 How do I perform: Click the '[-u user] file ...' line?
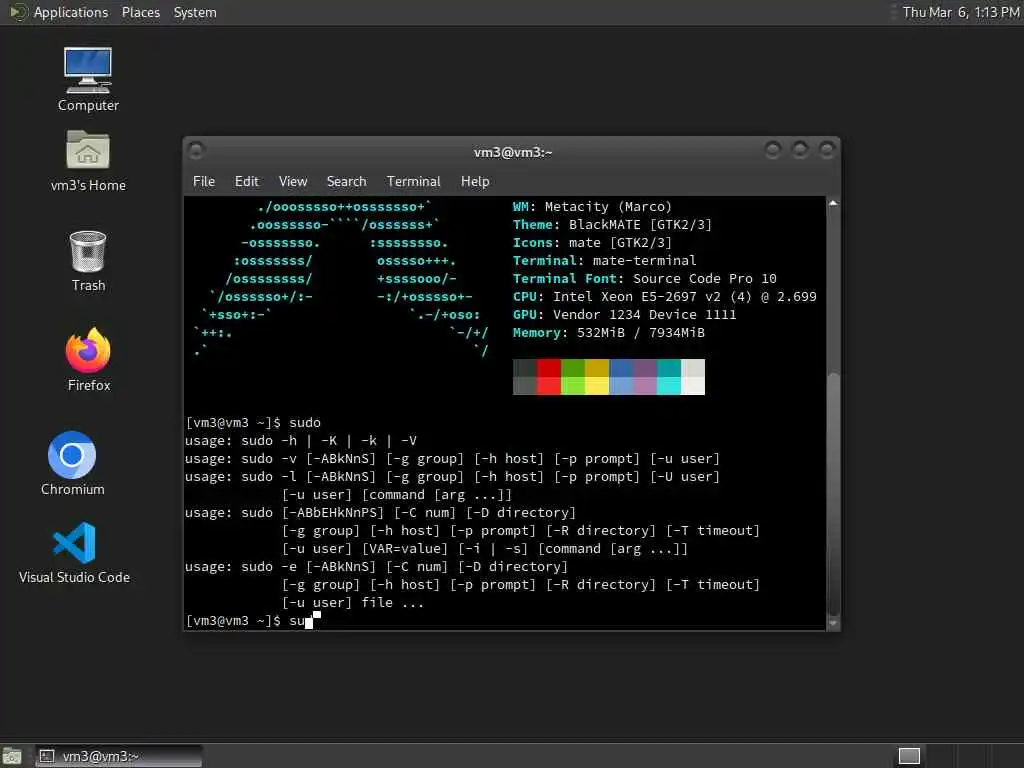(x=353, y=603)
